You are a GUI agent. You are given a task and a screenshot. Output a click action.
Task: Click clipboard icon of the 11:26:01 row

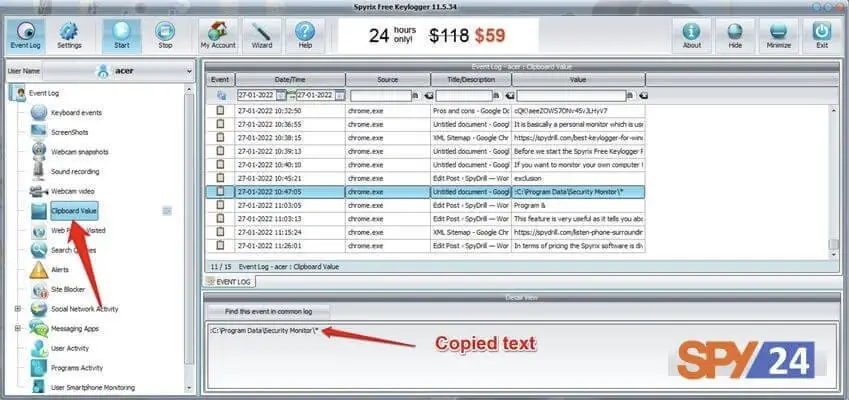pyautogui.click(x=220, y=245)
